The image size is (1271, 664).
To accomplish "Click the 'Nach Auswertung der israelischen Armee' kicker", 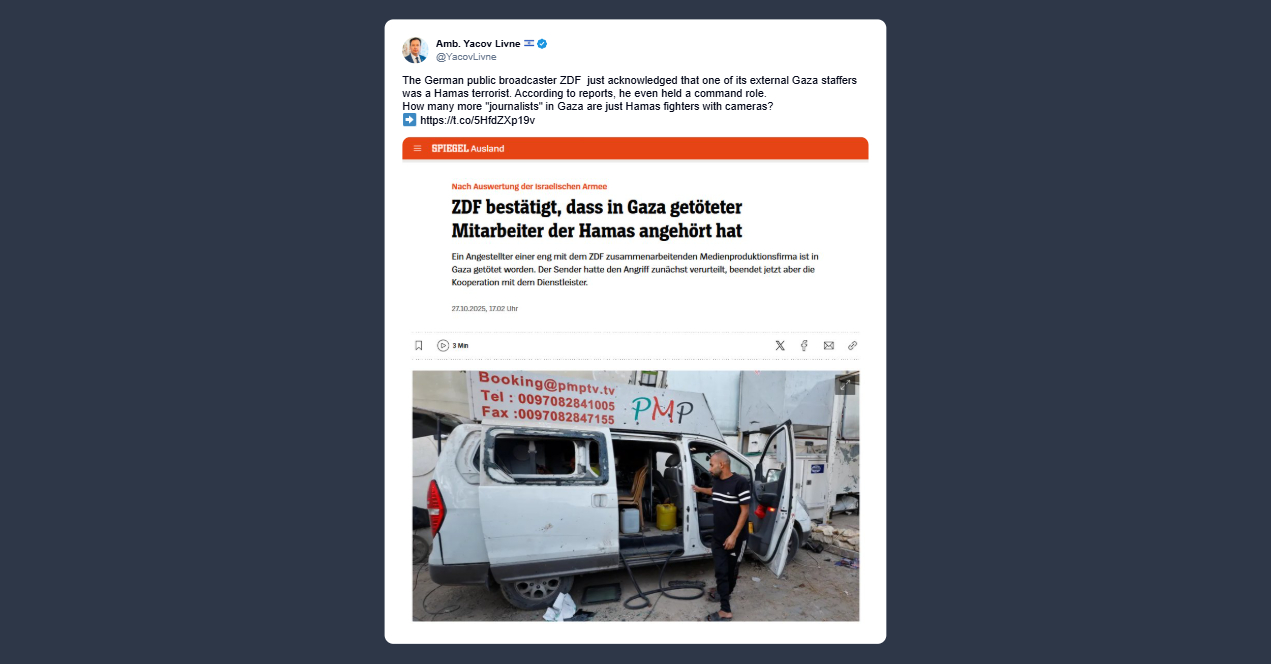I will click(x=529, y=186).
